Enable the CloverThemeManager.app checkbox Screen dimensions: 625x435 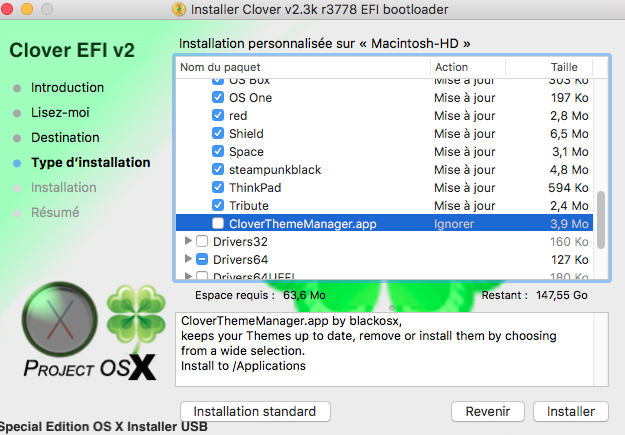click(x=218, y=223)
